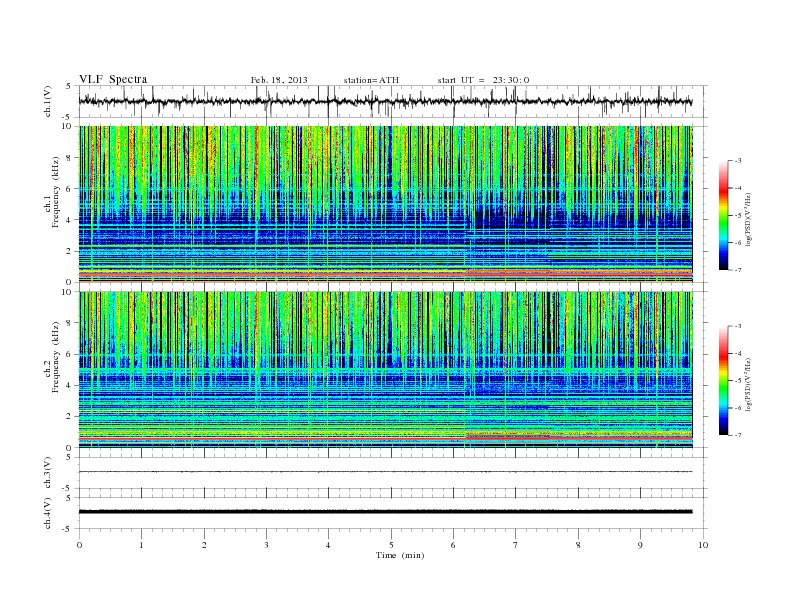792x612 pixels.
Task: Click the ch.2 color bar "log(PSD)(V²/Hz)" label
Action: (749, 383)
